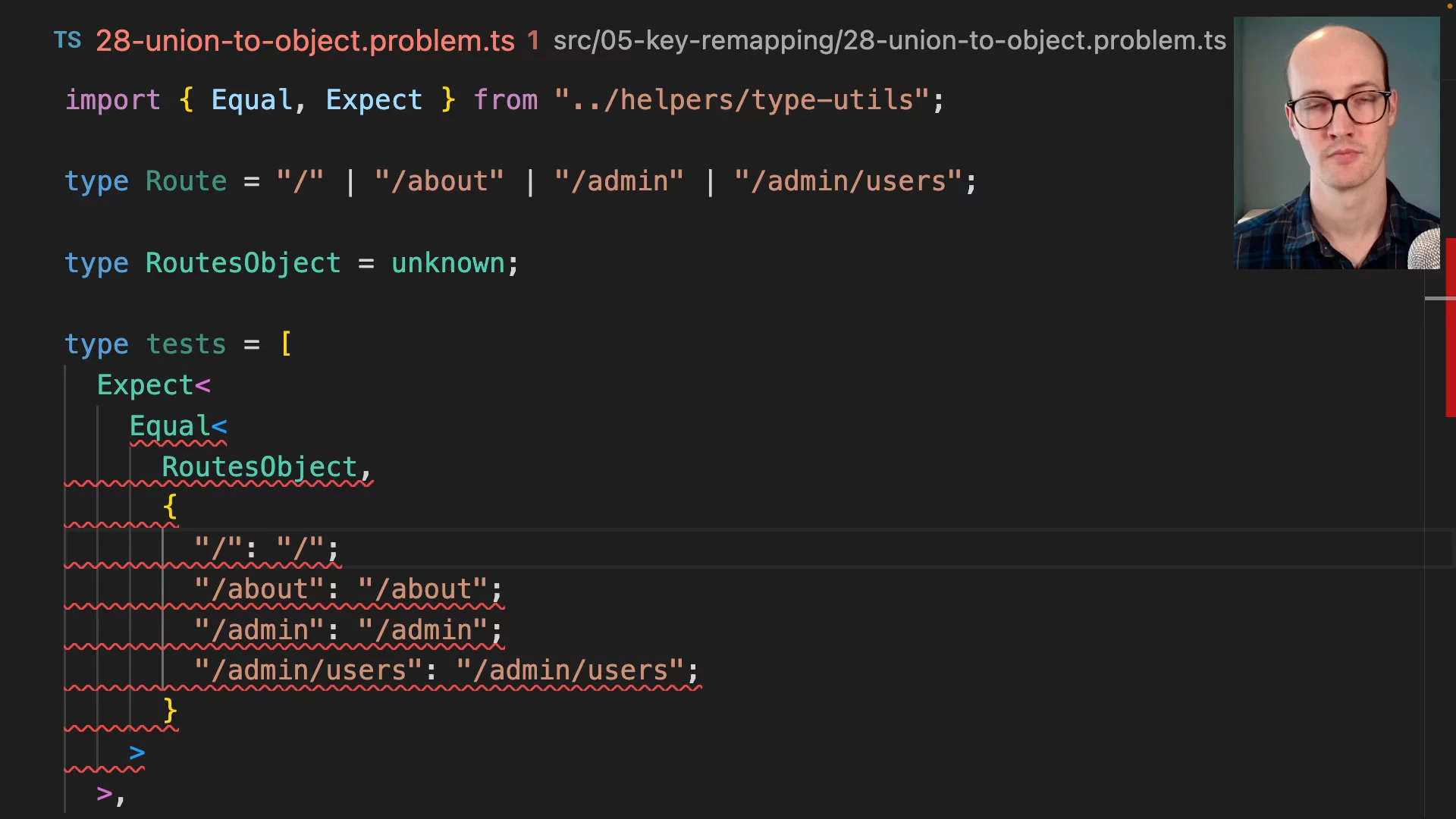Click the minimap slider line marker
Image resolution: width=1456 pixels, height=819 pixels.
click(x=1436, y=299)
